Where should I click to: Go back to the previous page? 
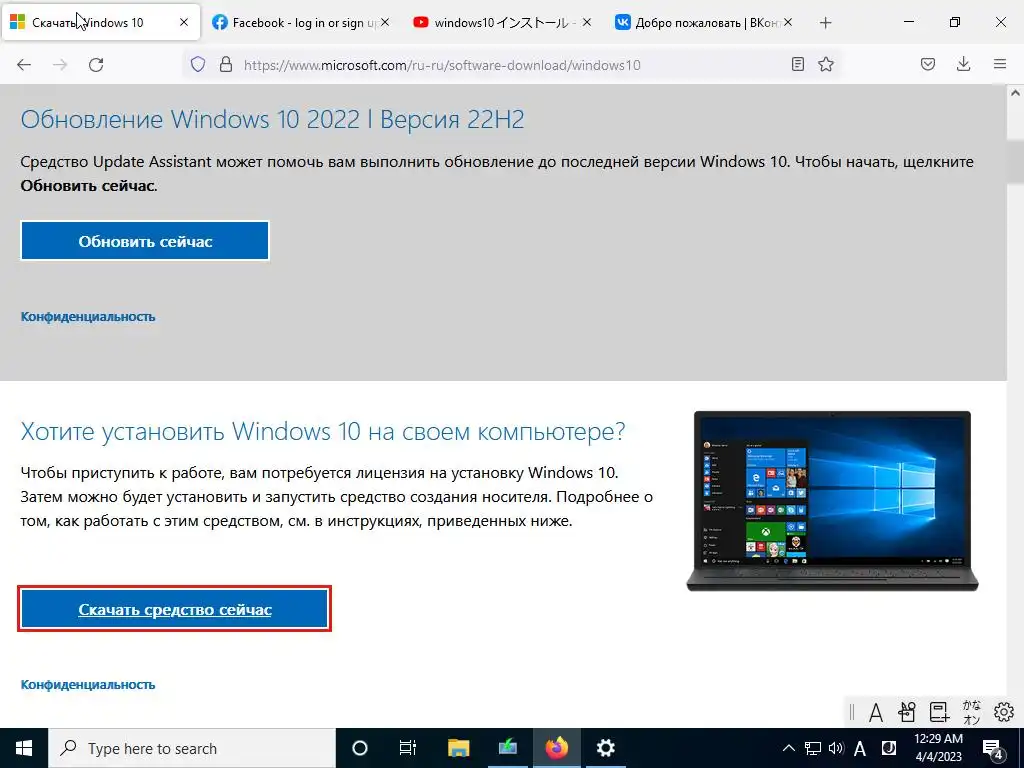pos(24,65)
